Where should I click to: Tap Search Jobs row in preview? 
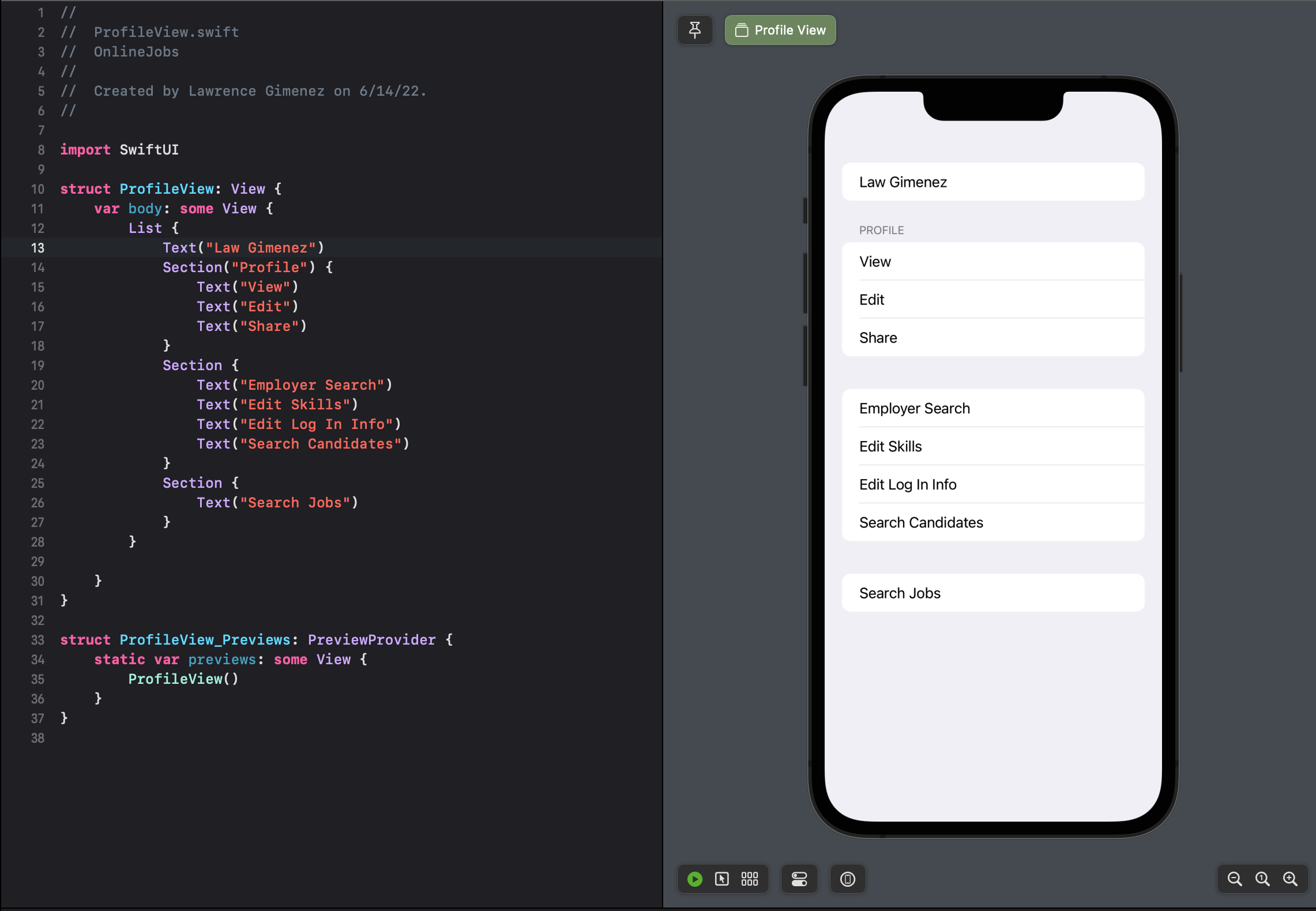click(x=992, y=593)
